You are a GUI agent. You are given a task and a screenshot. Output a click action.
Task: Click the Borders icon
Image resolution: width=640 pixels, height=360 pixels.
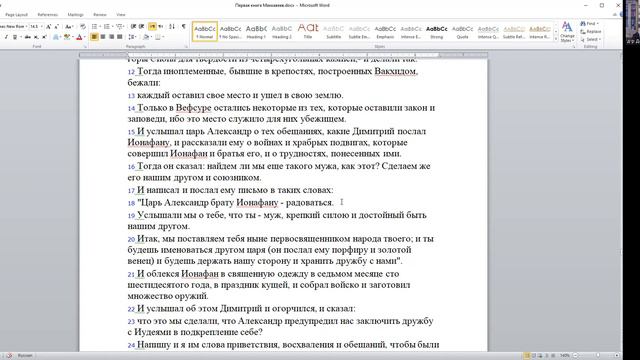(x=158, y=37)
